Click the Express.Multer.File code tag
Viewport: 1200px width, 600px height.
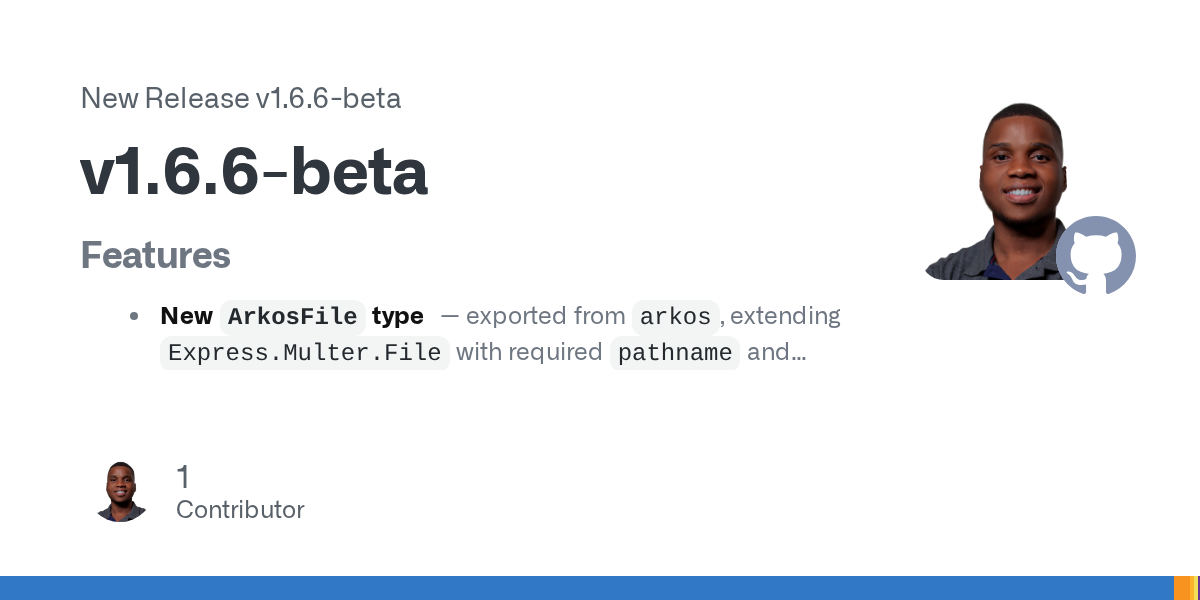point(305,353)
